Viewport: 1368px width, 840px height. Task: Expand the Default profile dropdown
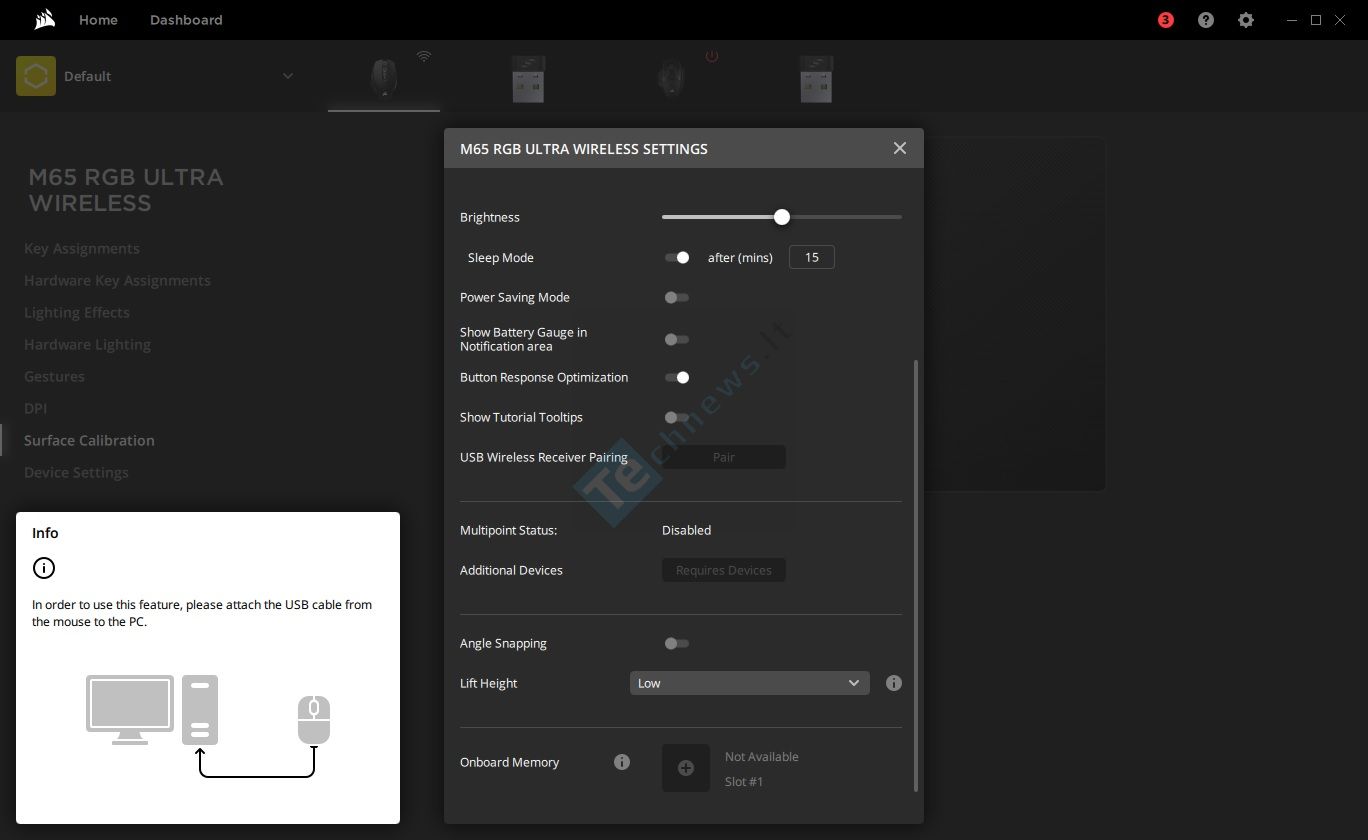click(287, 76)
